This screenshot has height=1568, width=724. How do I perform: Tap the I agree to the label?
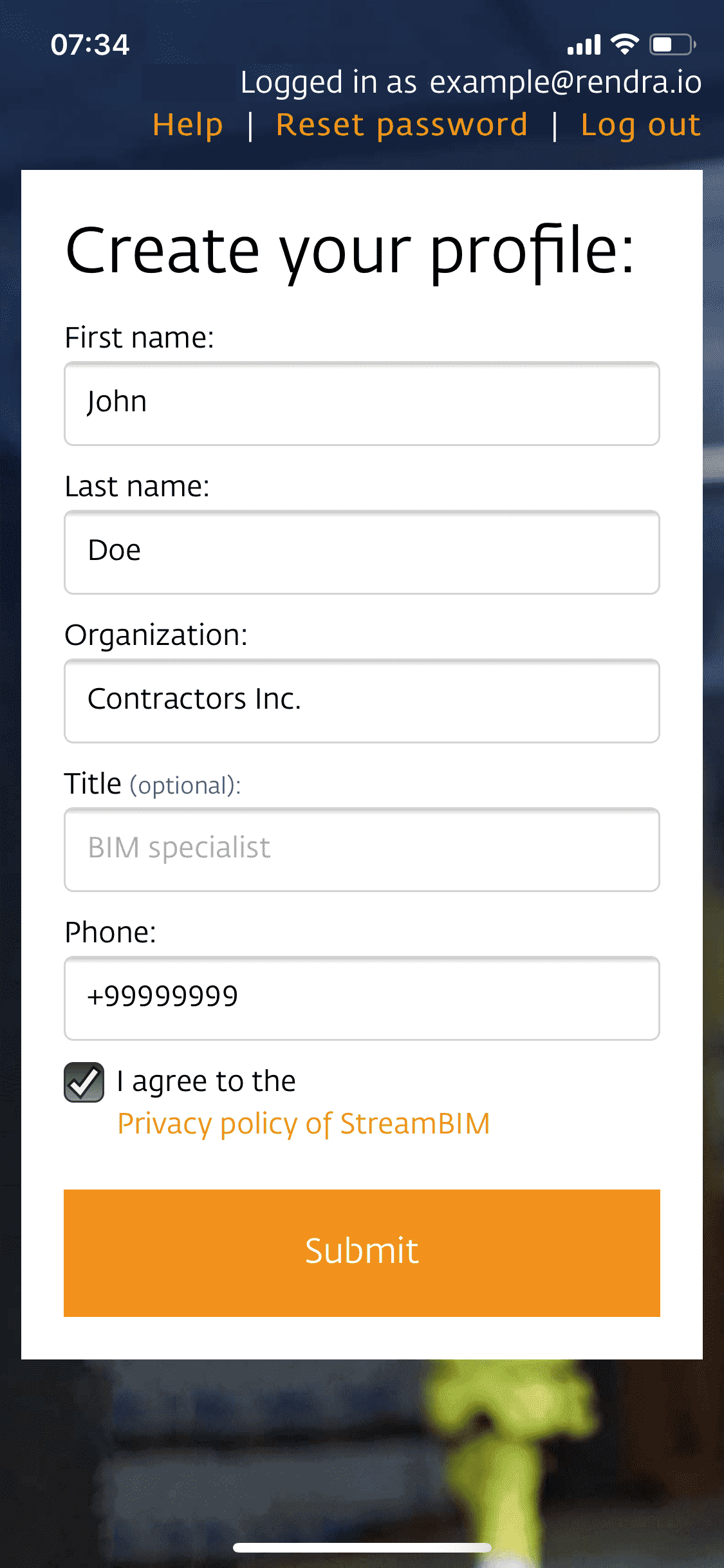pyautogui.click(x=206, y=1081)
